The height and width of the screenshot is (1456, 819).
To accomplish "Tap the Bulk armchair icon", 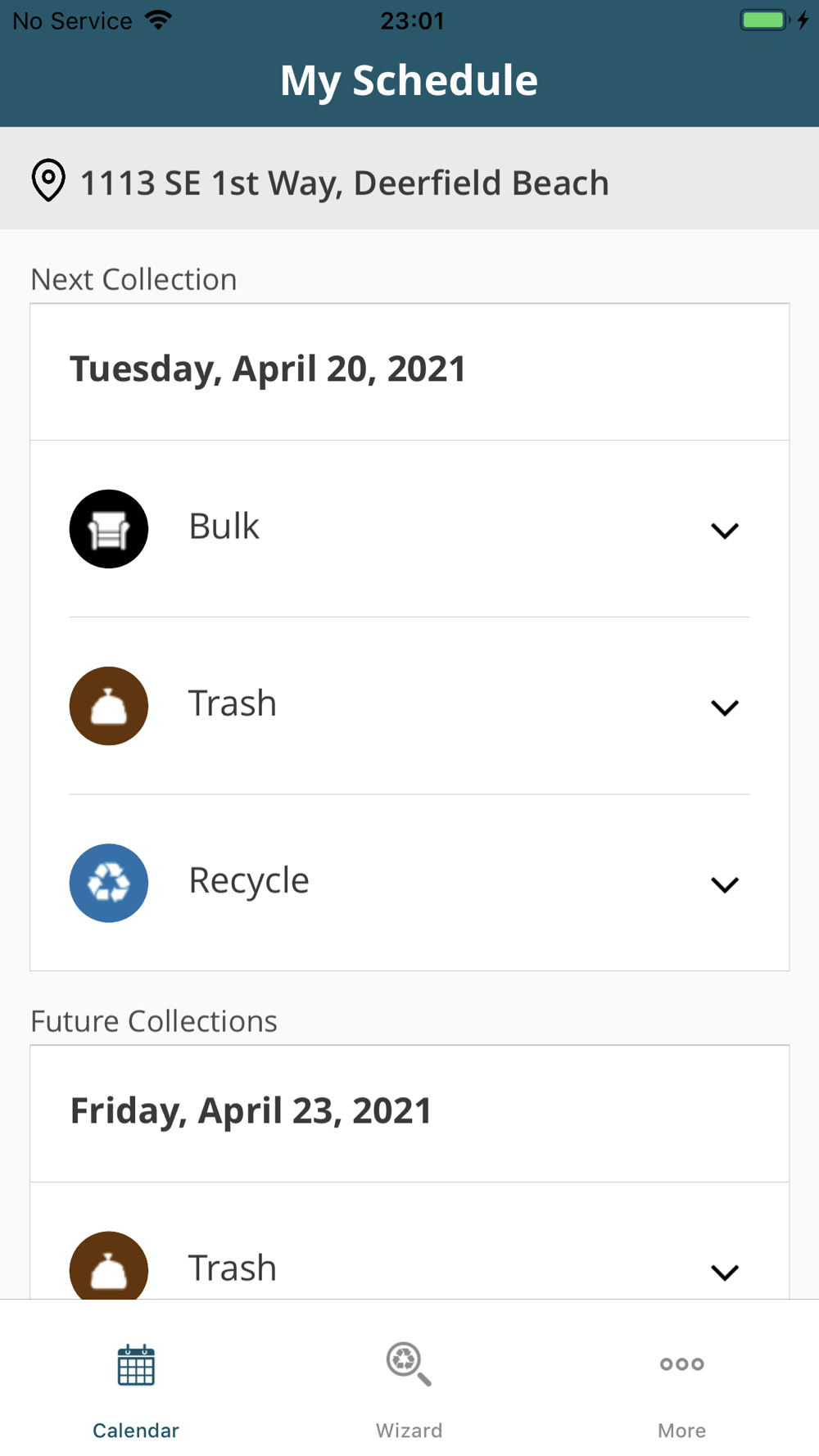I will [x=109, y=529].
